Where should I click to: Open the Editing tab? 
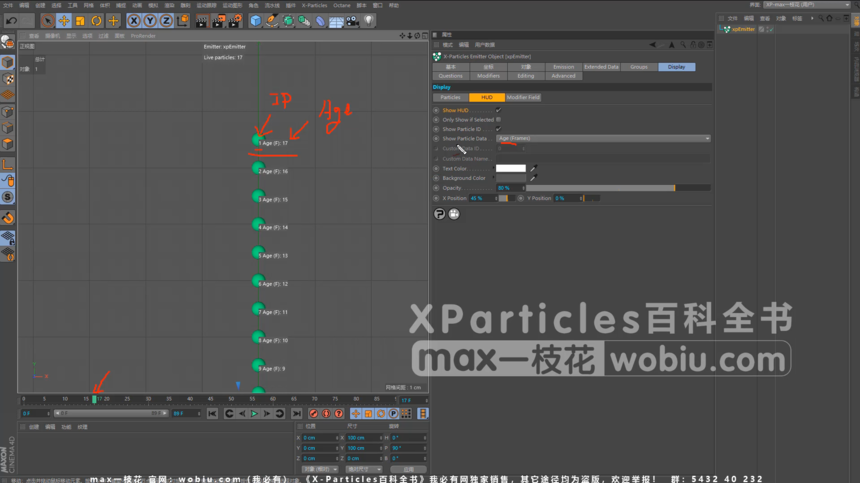[x=525, y=76]
